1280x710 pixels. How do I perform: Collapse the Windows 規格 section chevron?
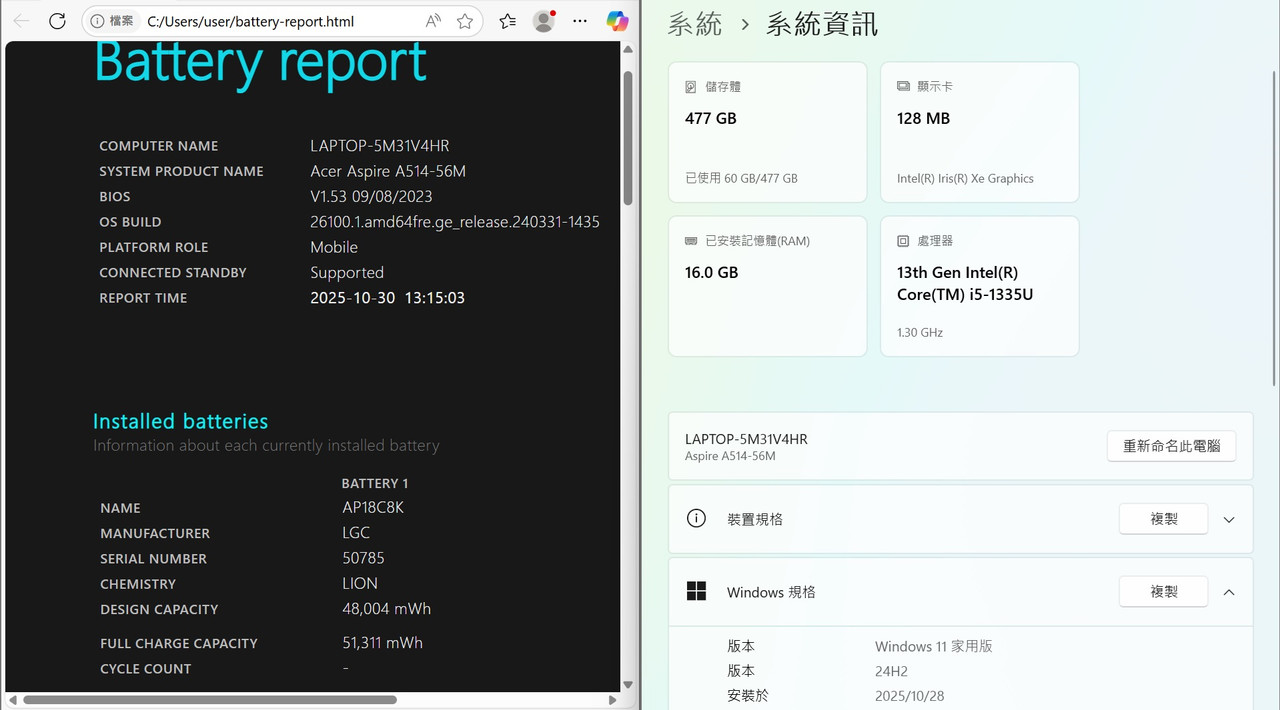(1229, 592)
